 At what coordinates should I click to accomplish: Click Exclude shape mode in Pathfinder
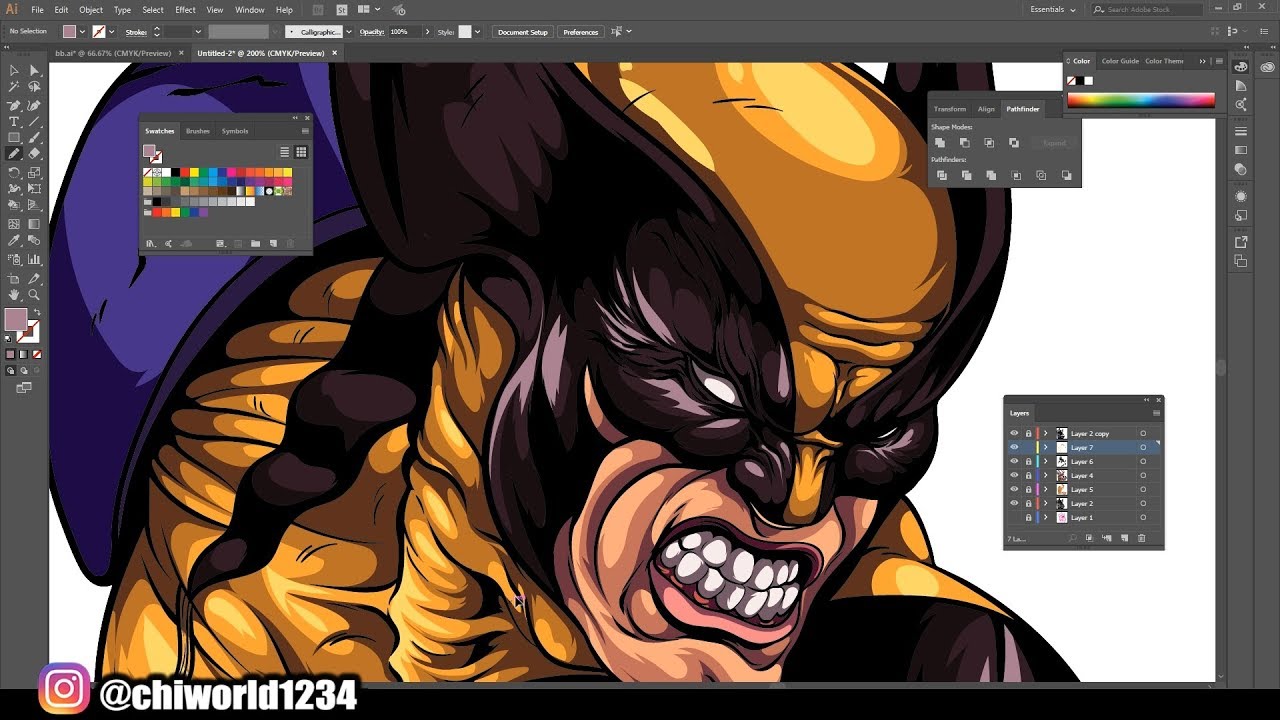click(x=1014, y=143)
